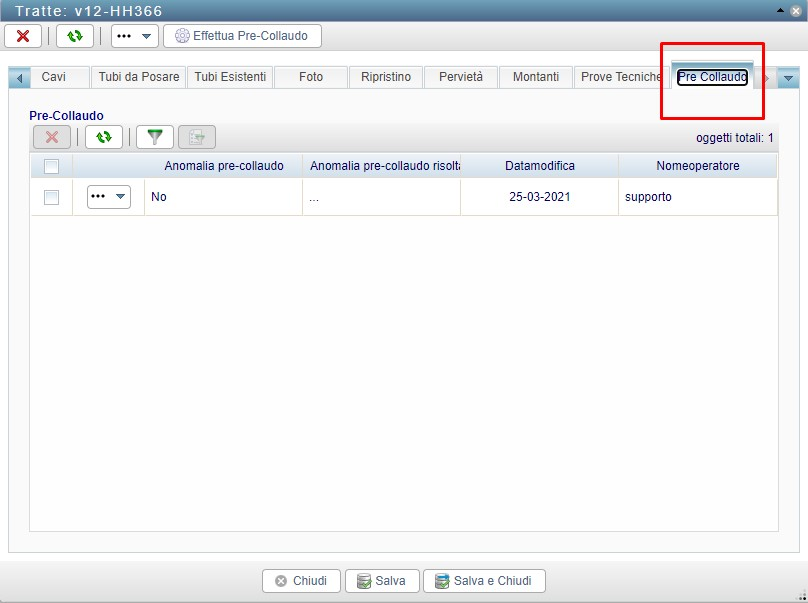The height and width of the screenshot is (603, 808).
Task: Open the Prove Tecniche tab
Action: click(621, 77)
